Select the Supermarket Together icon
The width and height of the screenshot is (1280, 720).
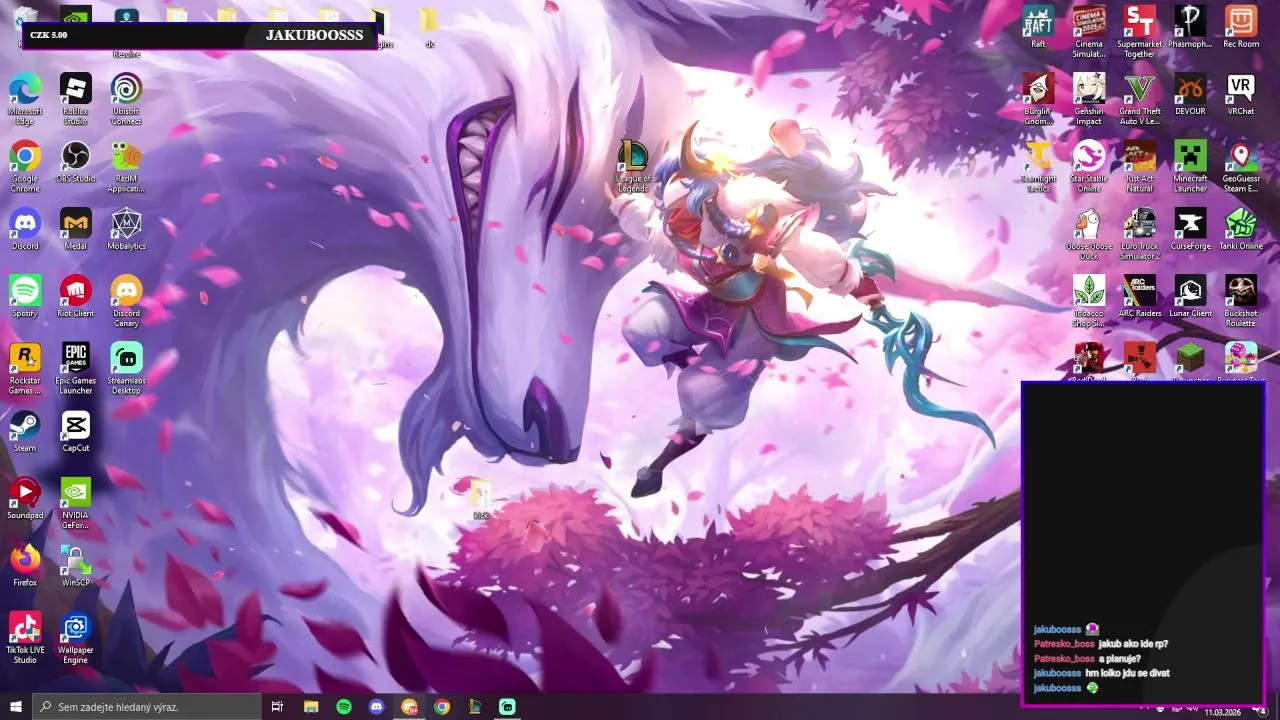(1140, 30)
